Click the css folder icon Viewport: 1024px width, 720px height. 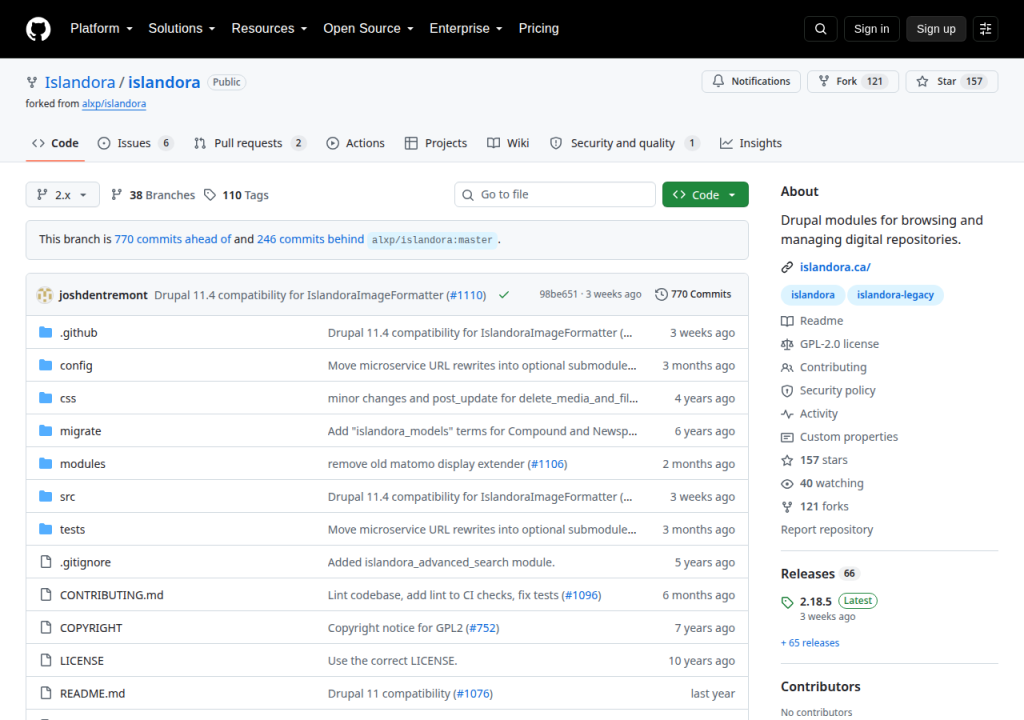(45, 397)
